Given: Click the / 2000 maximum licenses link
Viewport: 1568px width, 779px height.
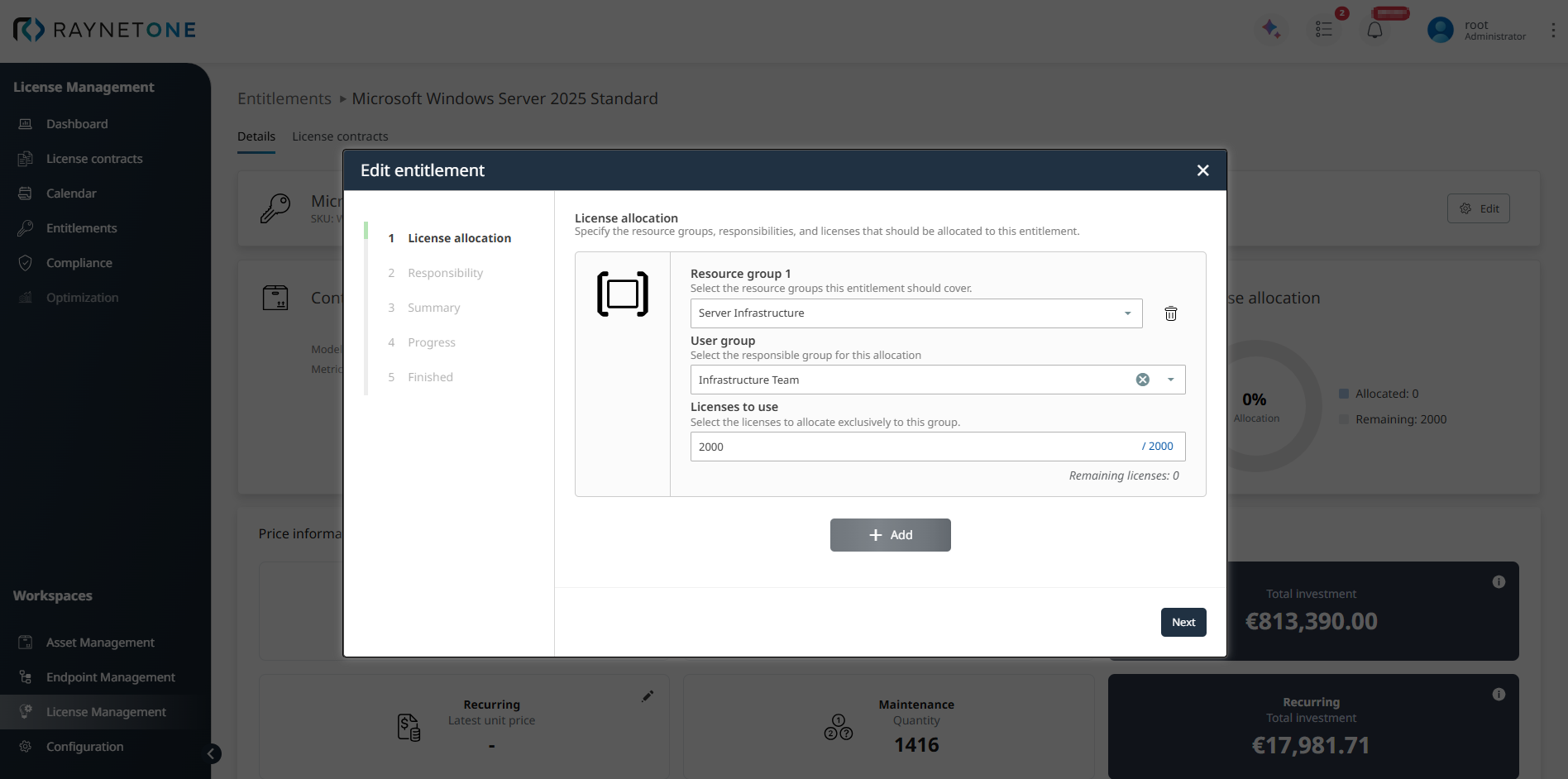Looking at the screenshot, I should coord(1158,447).
